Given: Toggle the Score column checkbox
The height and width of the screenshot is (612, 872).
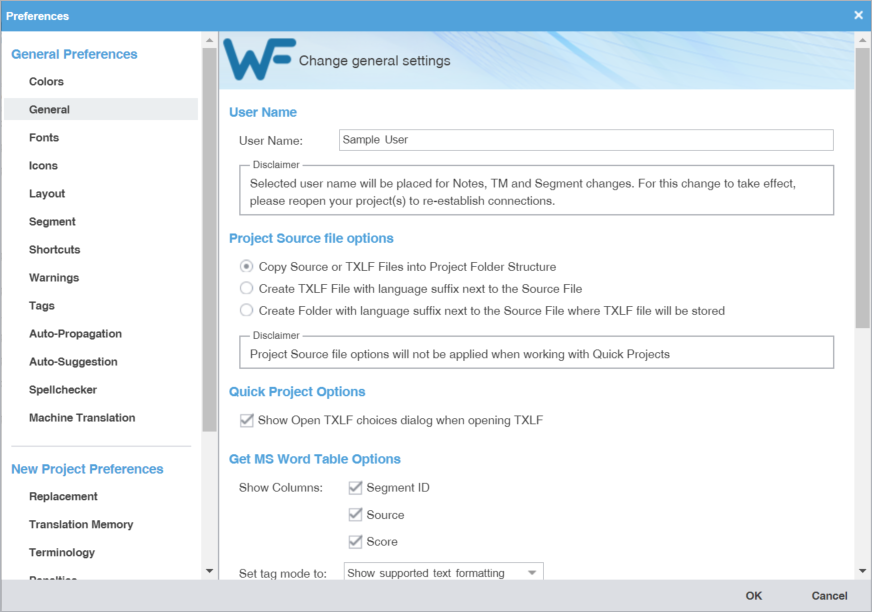Looking at the screenshot, I should [354, 541].
